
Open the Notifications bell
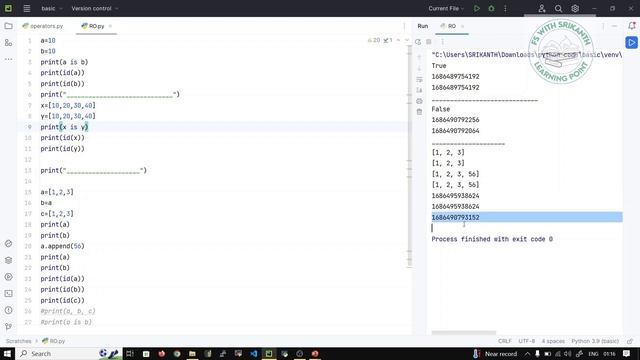(632, 26)
